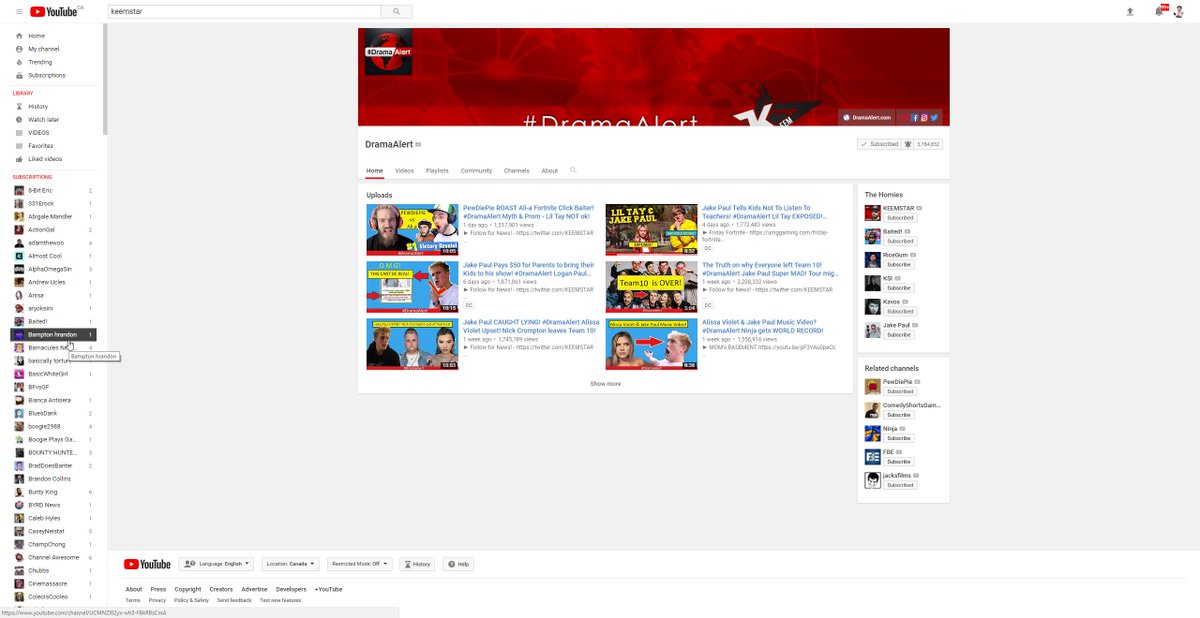The height and width of the screenshot is (618, 1200).
Task: Open the account avatar menu
Action: (x=1179, y=11)
